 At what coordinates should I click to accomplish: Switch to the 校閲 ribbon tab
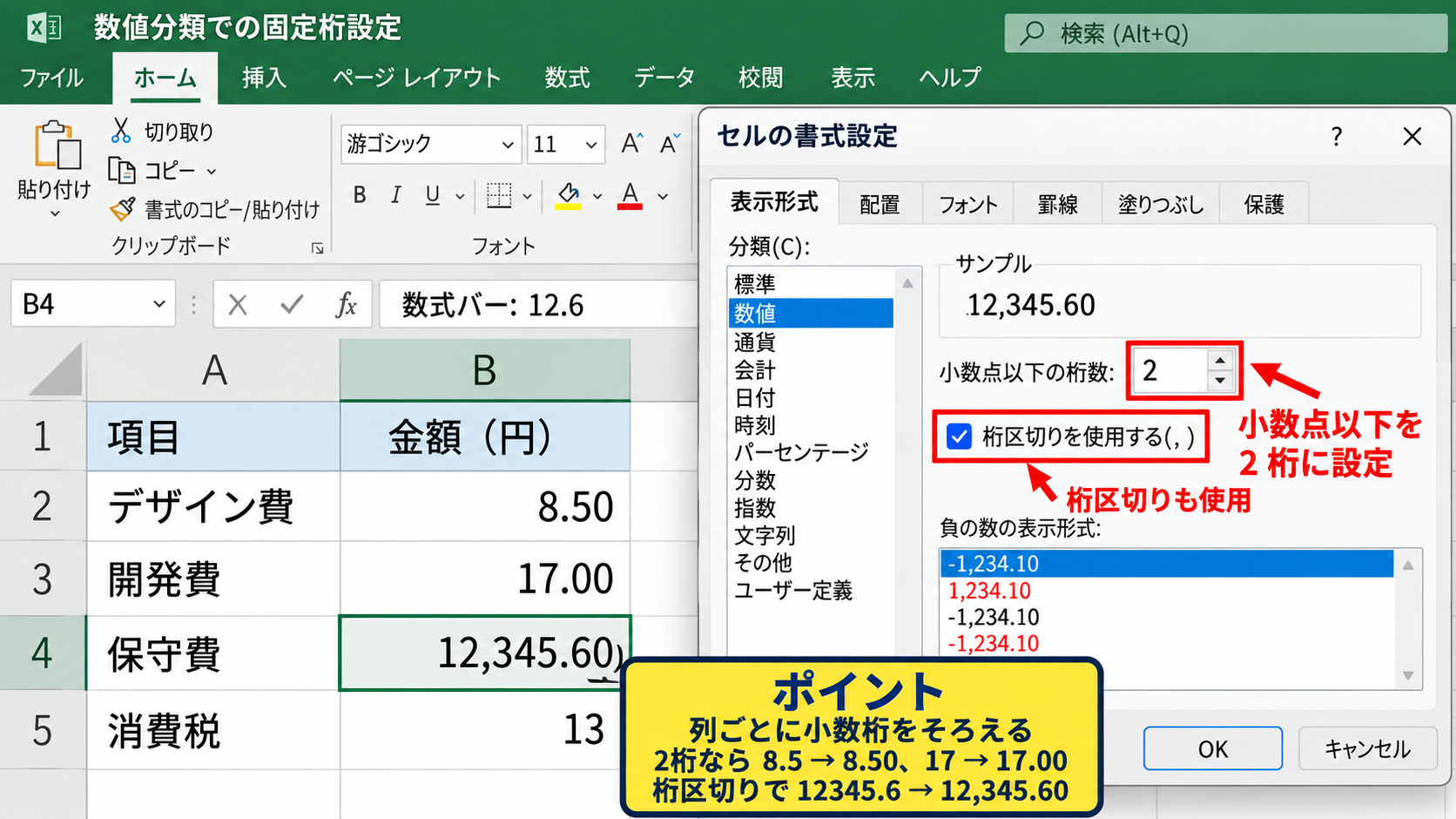click(x=760, y=78)
